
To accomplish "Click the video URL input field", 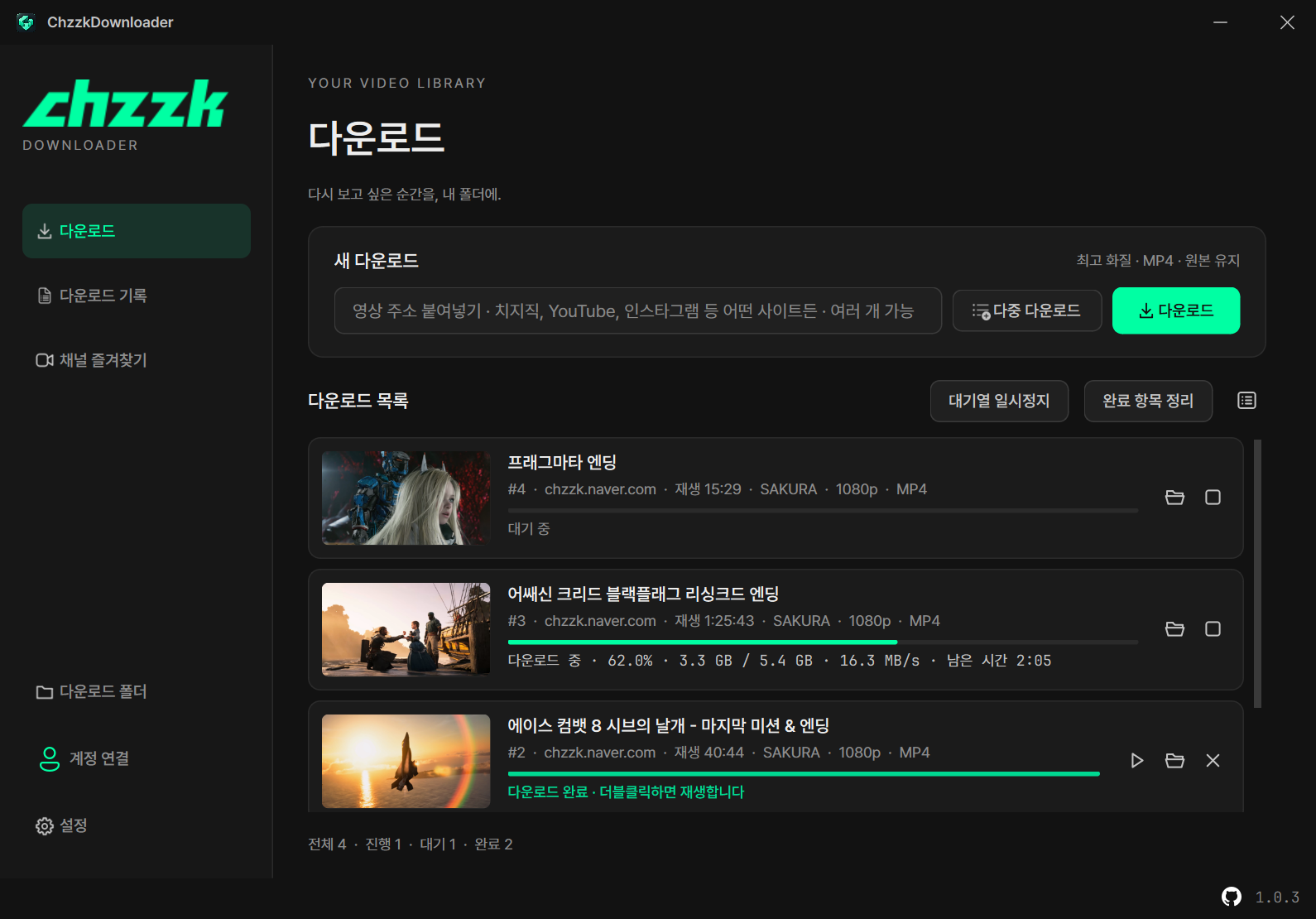I will pos(637,310).
